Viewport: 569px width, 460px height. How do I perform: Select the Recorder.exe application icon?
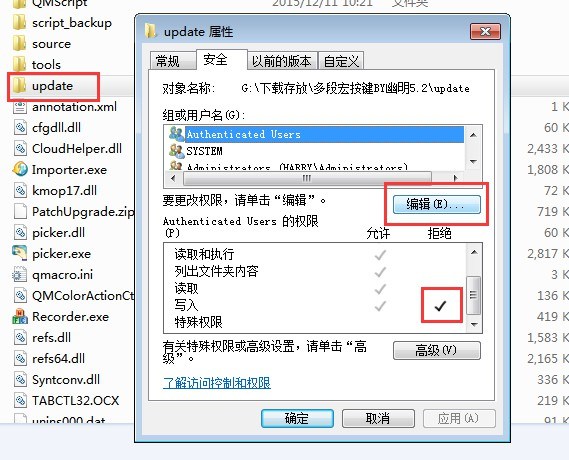pos(20,316)
